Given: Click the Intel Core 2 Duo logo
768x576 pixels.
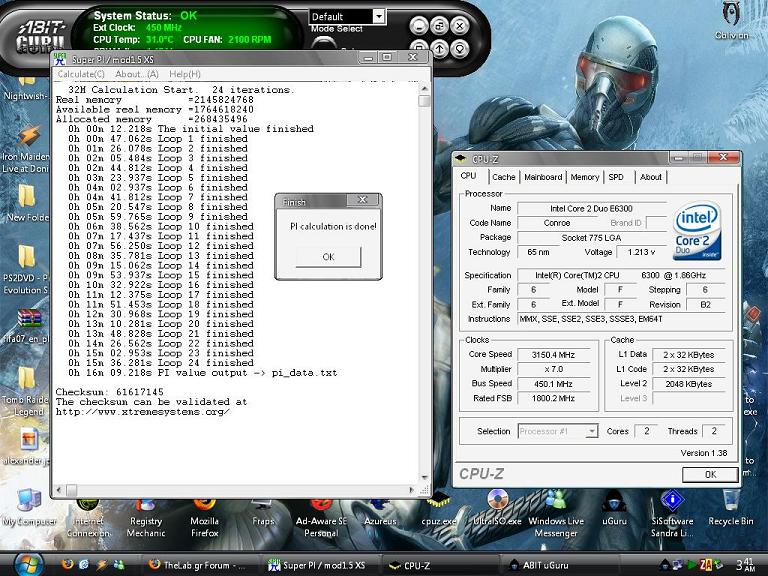Looking at the screenshot, I should 696,231.
